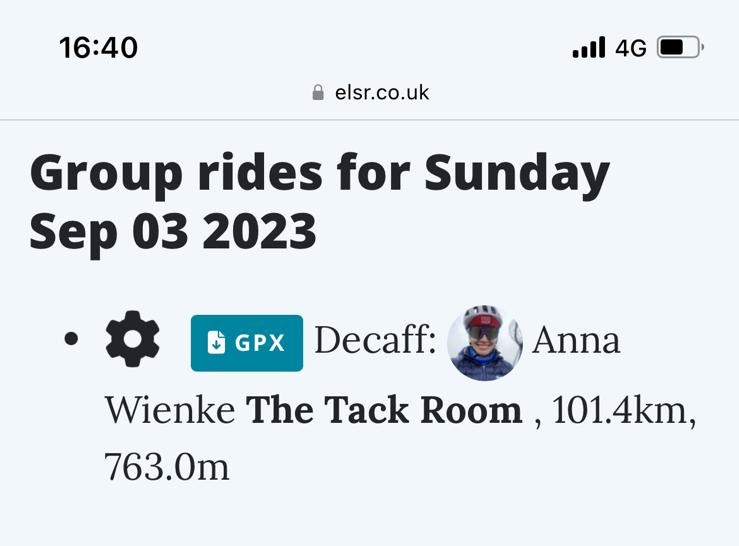Screen dimensions: 739x546
Task: Open The Tack Room destination link
Action: coord(384,410)
